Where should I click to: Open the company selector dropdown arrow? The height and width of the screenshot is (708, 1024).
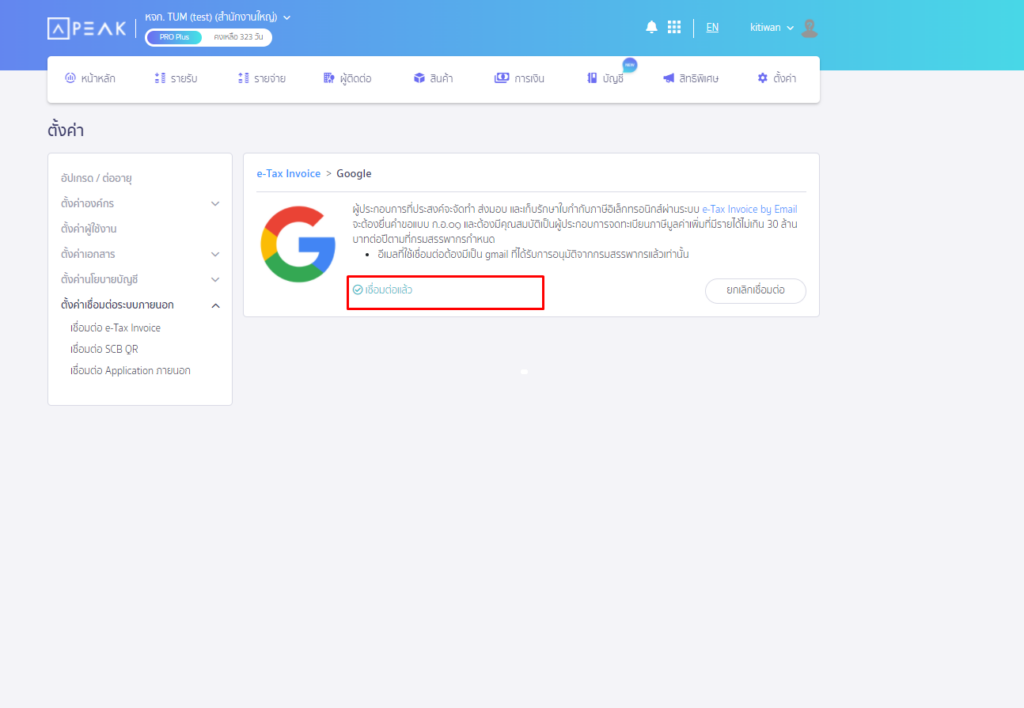click(287, 18)
